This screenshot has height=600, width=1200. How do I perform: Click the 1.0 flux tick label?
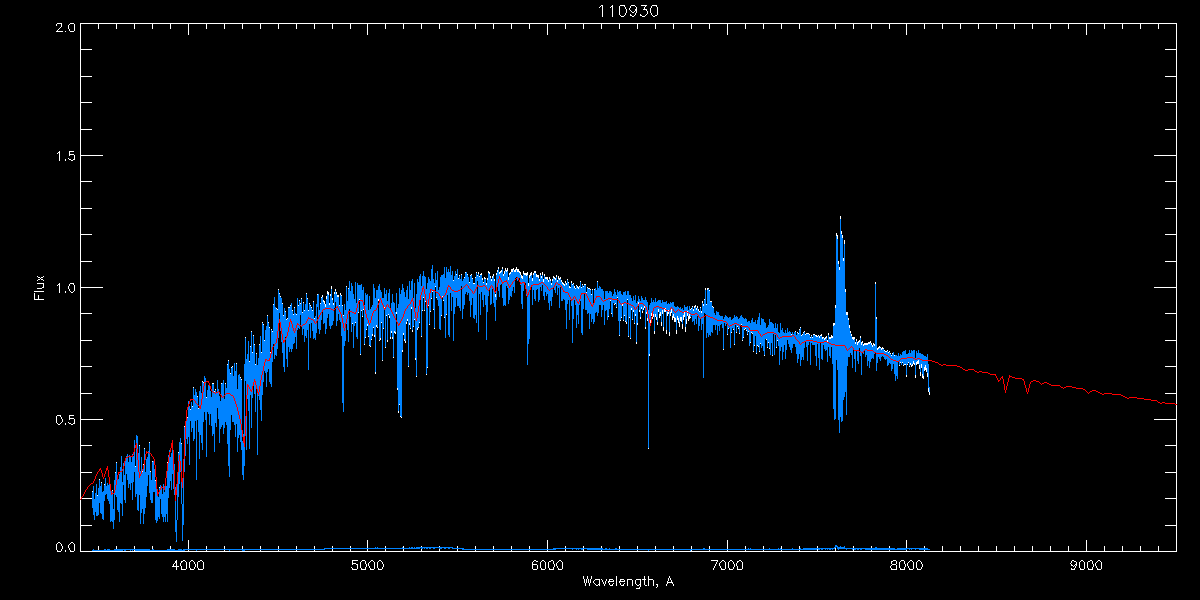pos(65,288)
